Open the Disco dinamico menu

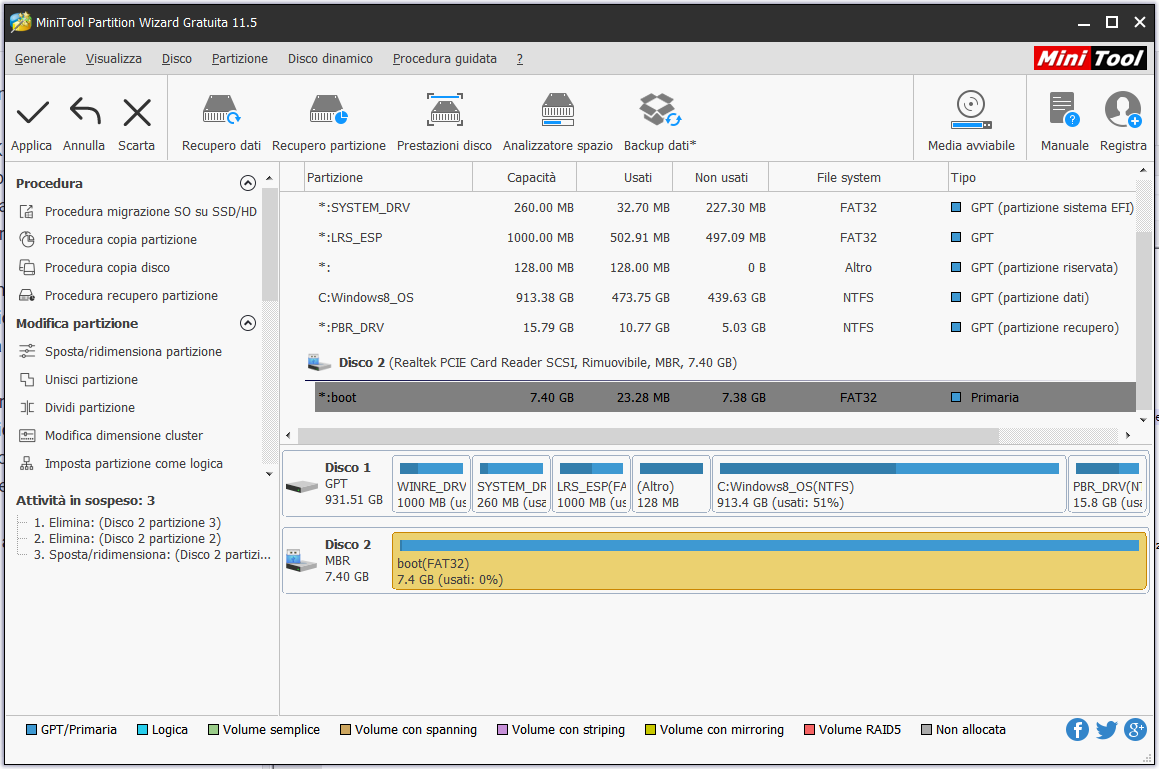(330, 59)
